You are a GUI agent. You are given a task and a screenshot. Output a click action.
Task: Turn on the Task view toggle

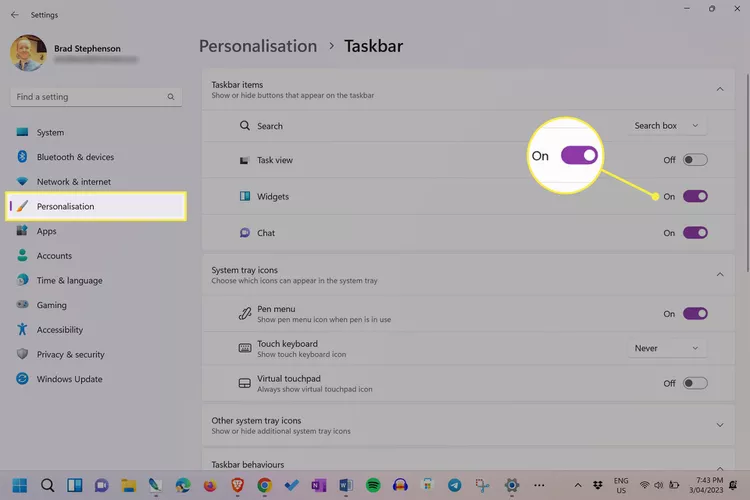tap(695, 160)
